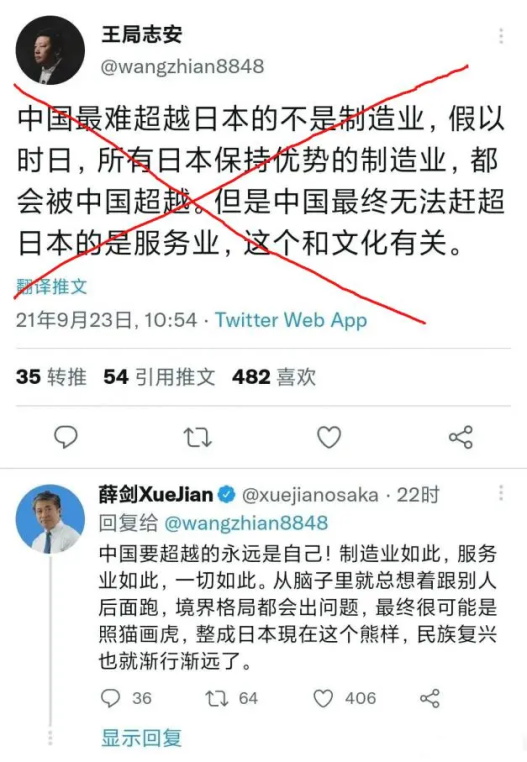This screenshot has width=527, height=762.
Task: Retweet the main tweet via its retweet icon
Action: tap(197, 437)
